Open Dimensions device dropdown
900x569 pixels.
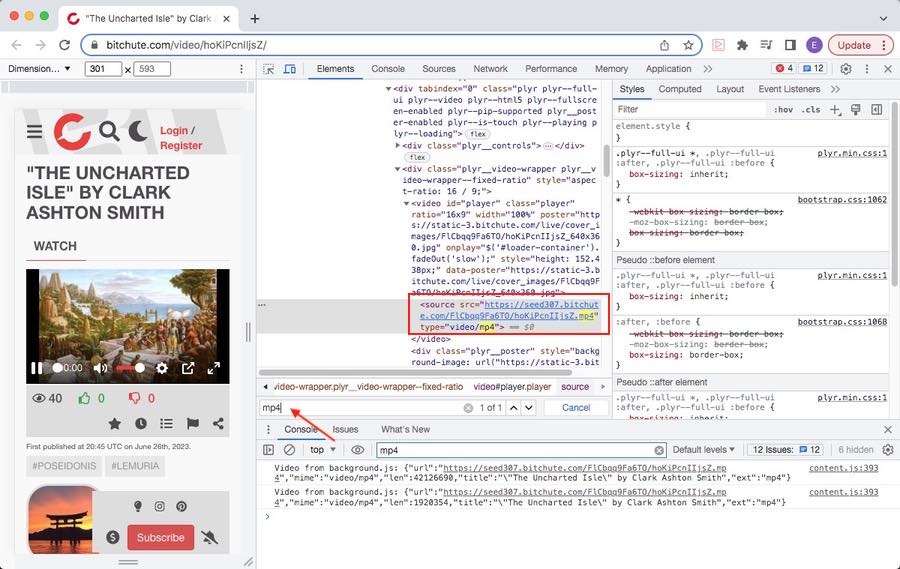39,68
